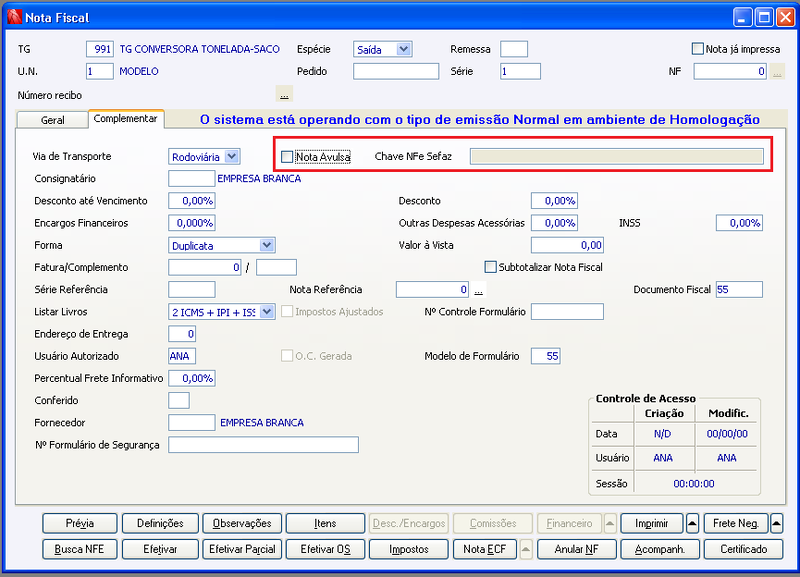
Task: Toggle Subtotalizar Nota Fiscal checkbox
Action: point(490,267)
